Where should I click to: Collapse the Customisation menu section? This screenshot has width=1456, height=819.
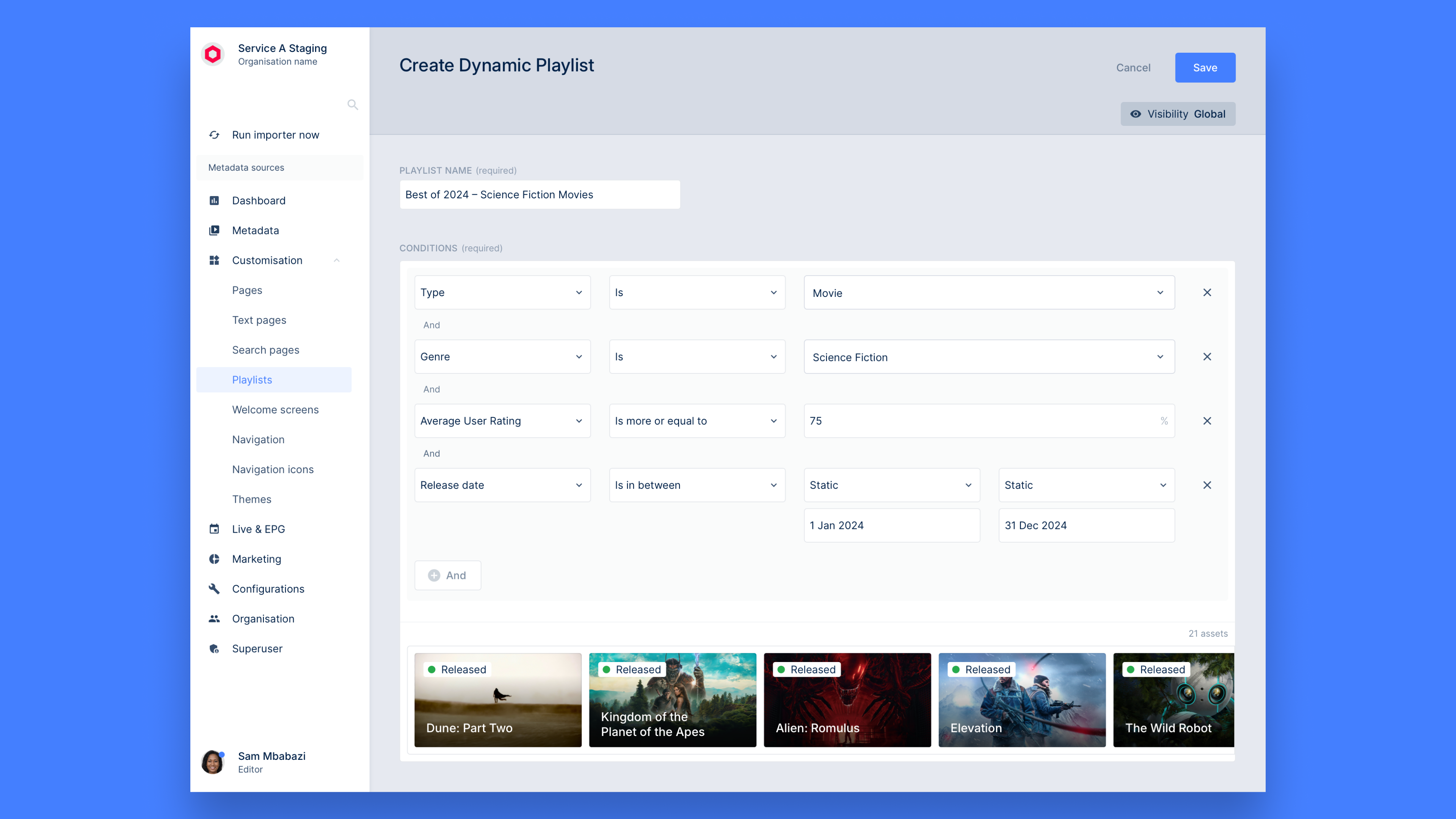pos(336,260)
